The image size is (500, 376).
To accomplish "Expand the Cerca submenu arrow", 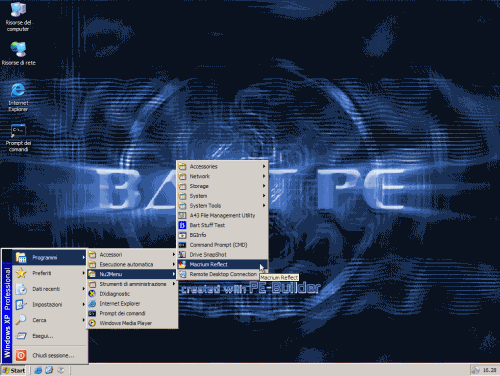I will pyautogui.click(x=83, y=320).
